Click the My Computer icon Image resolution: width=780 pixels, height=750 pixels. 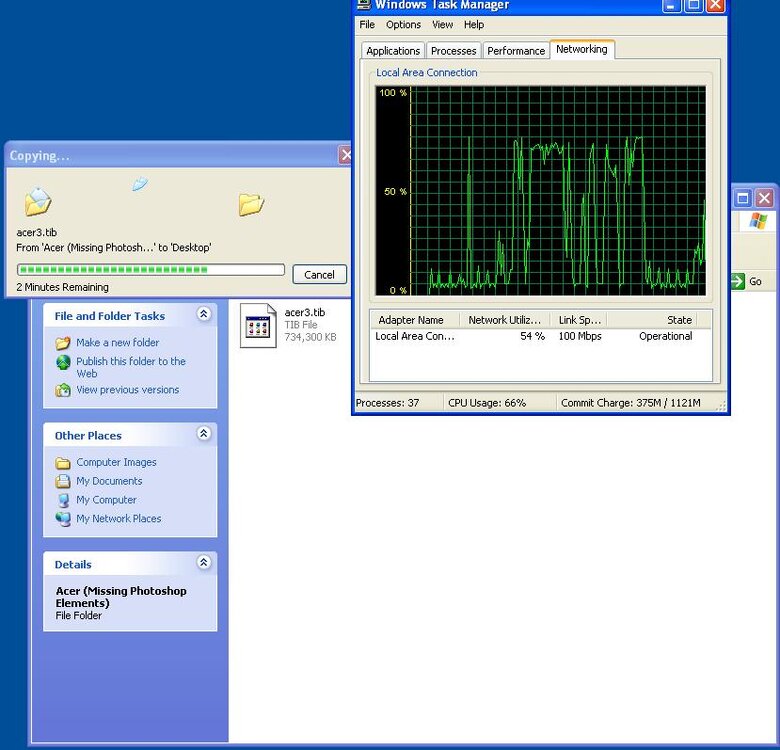click(x=63, y=500)
